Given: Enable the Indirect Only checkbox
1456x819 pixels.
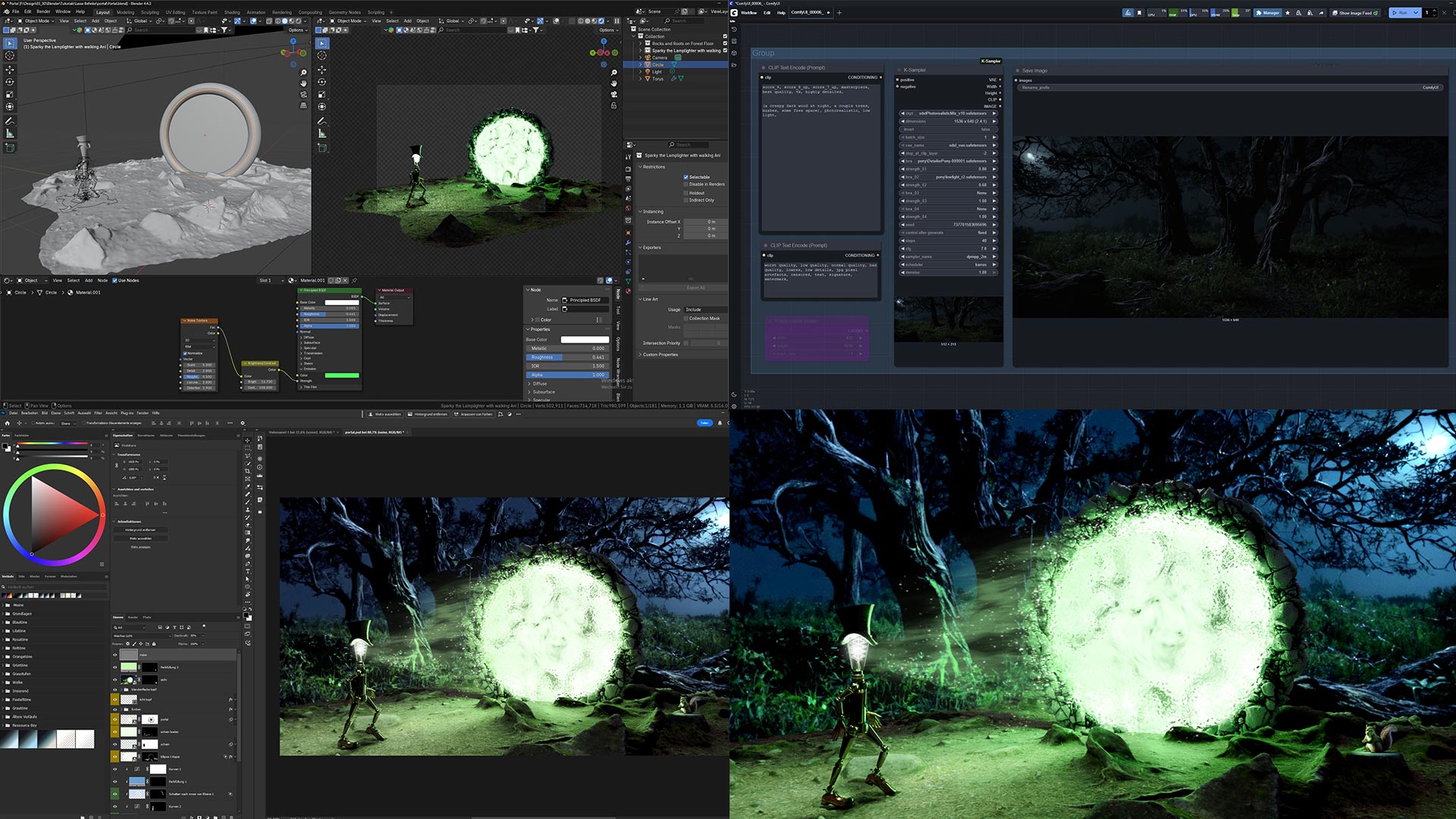Looking at the screenshot, I should coord(686,200).
